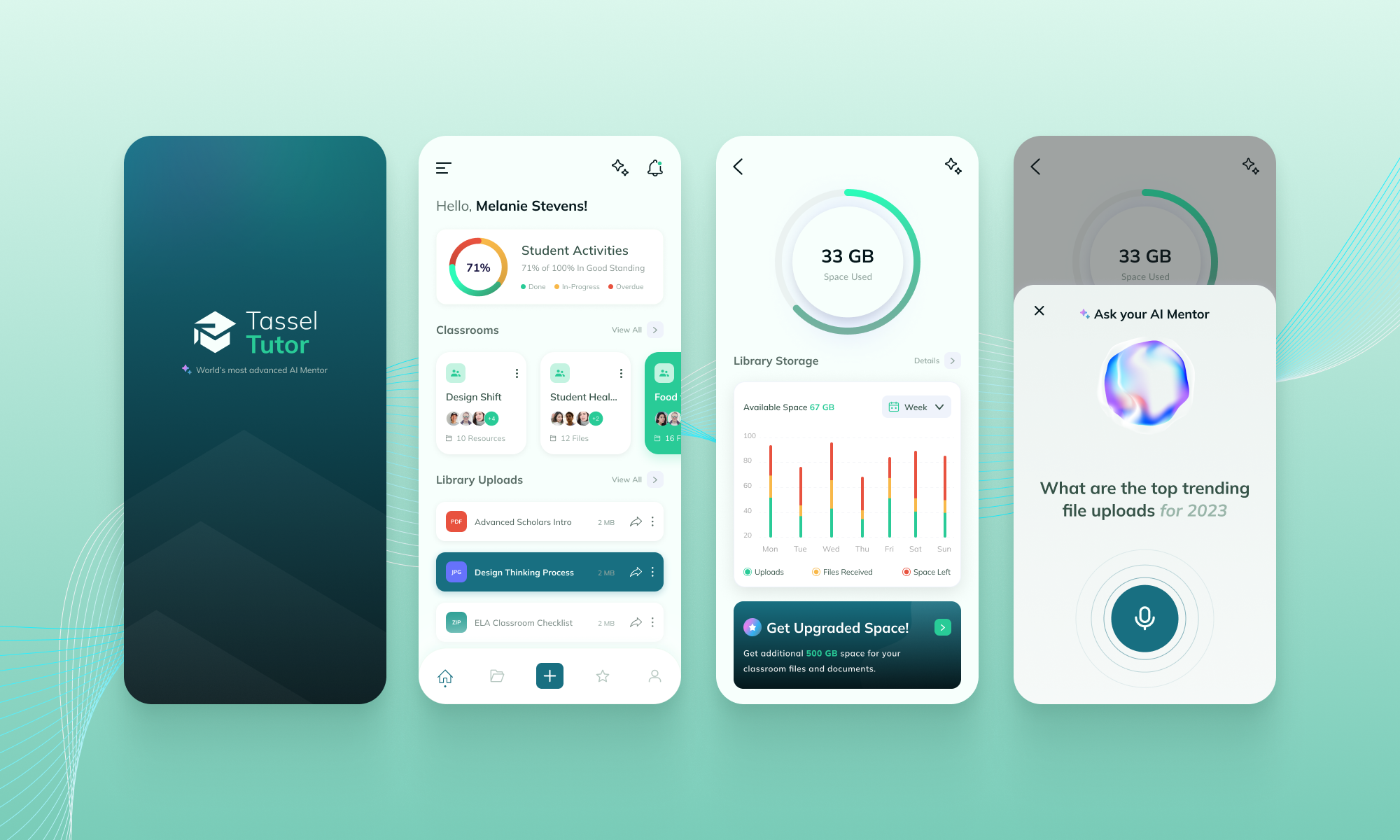
Task: Expand View All under Classrooms section
Action: pyautogui.click(x=656, y=330)
